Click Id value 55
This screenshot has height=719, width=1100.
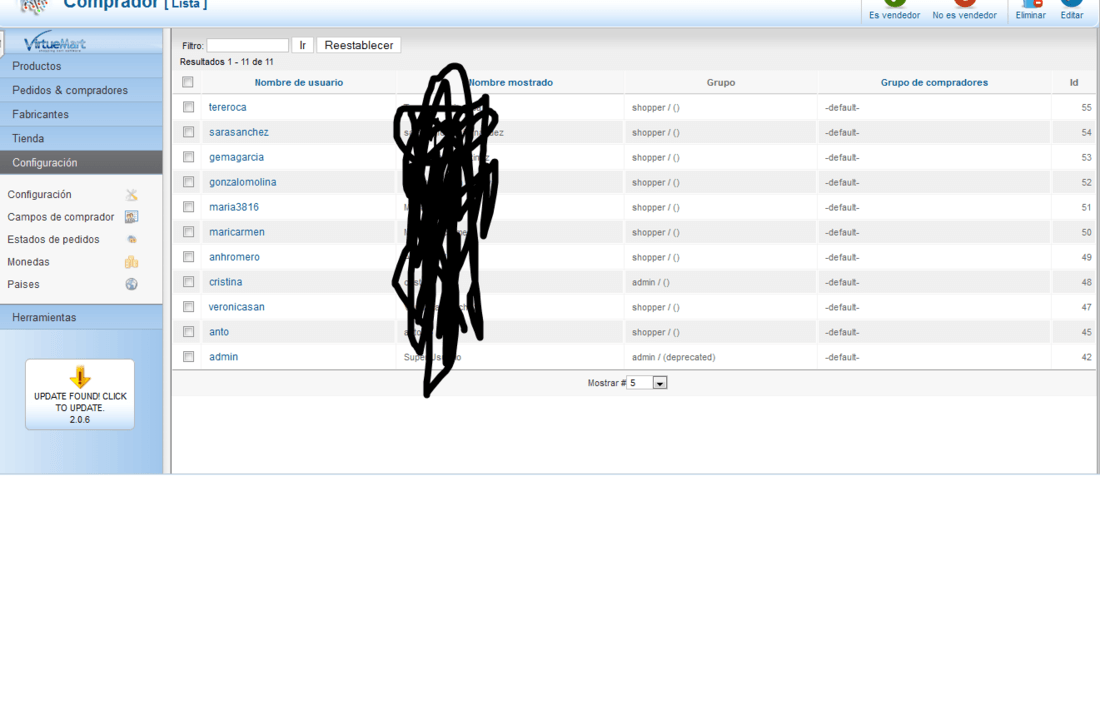tap(1086, 107)
